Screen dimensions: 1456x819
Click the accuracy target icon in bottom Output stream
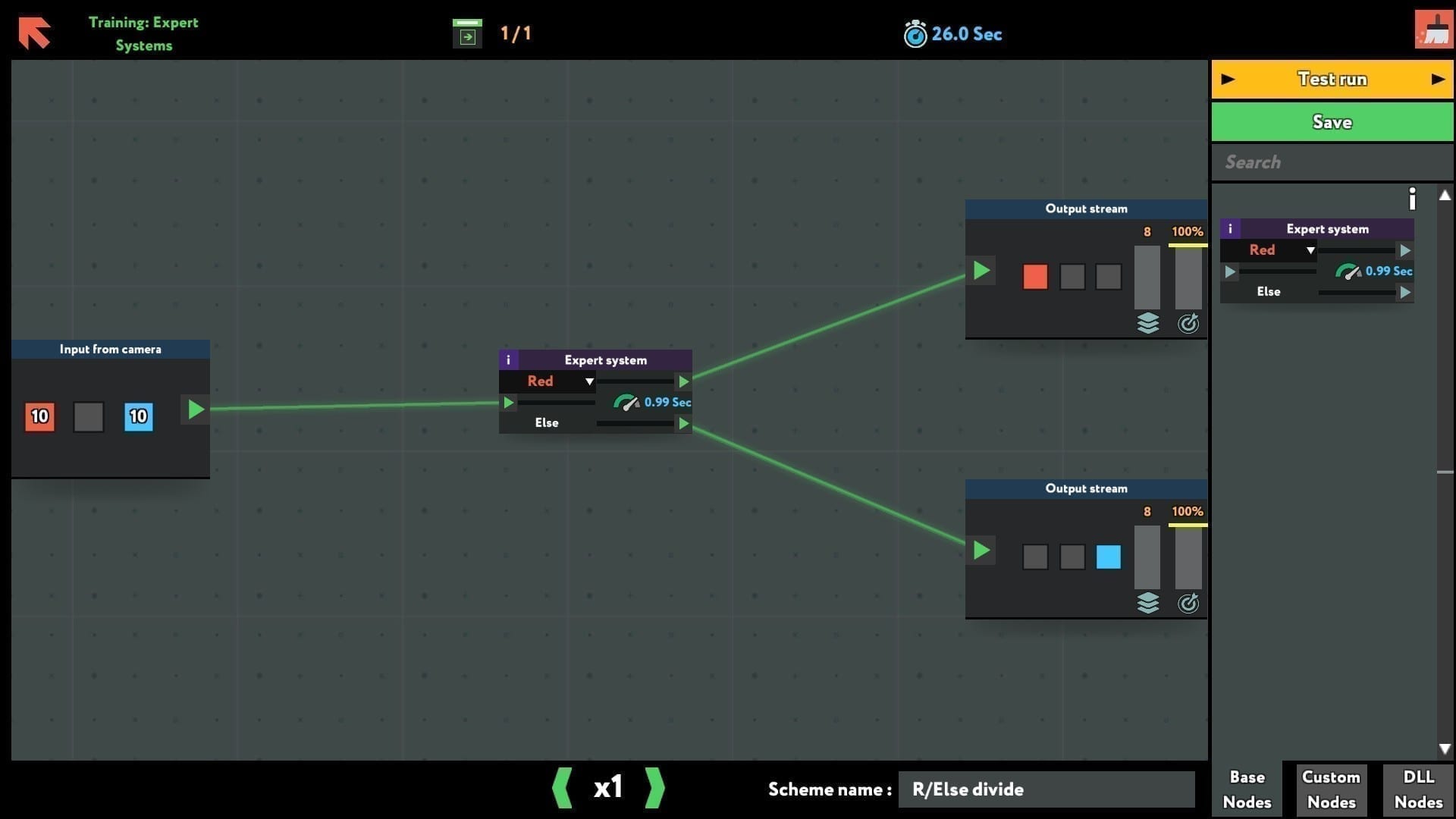(x=1188, y=603)
